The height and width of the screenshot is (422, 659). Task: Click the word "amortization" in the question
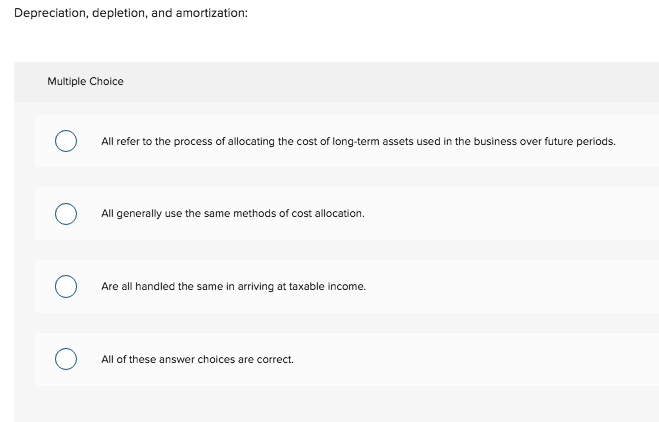coord(211,13)
